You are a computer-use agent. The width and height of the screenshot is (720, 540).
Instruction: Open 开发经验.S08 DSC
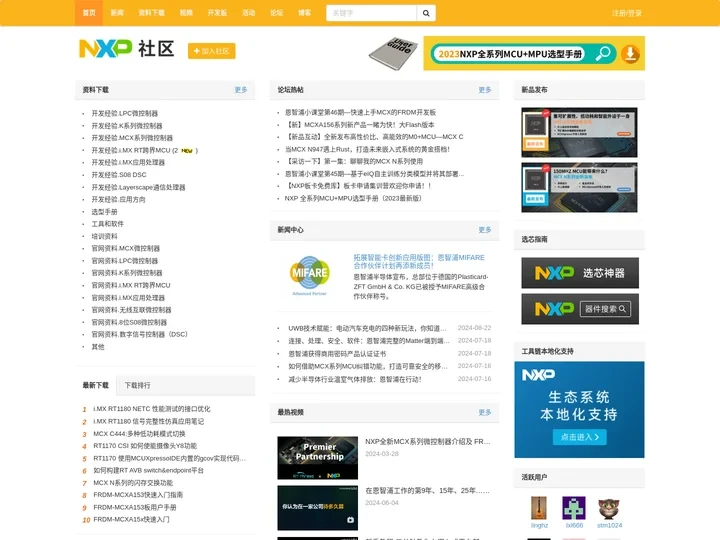(x=119, y=175)
